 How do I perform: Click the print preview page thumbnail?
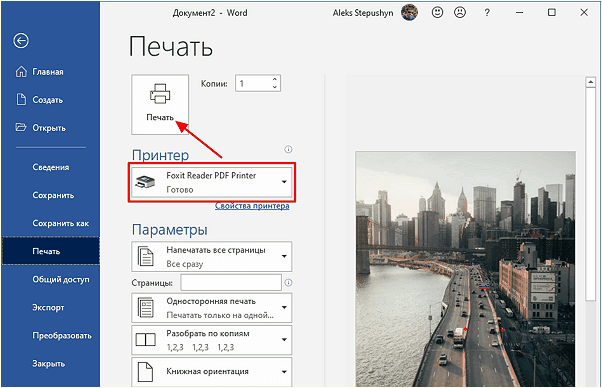465,269
